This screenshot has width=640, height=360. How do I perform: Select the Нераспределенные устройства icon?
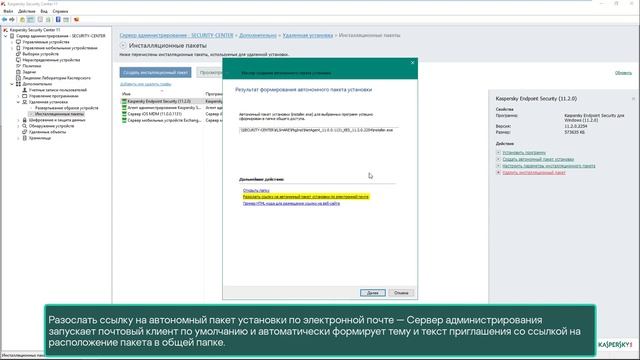(x=18, y=60)
